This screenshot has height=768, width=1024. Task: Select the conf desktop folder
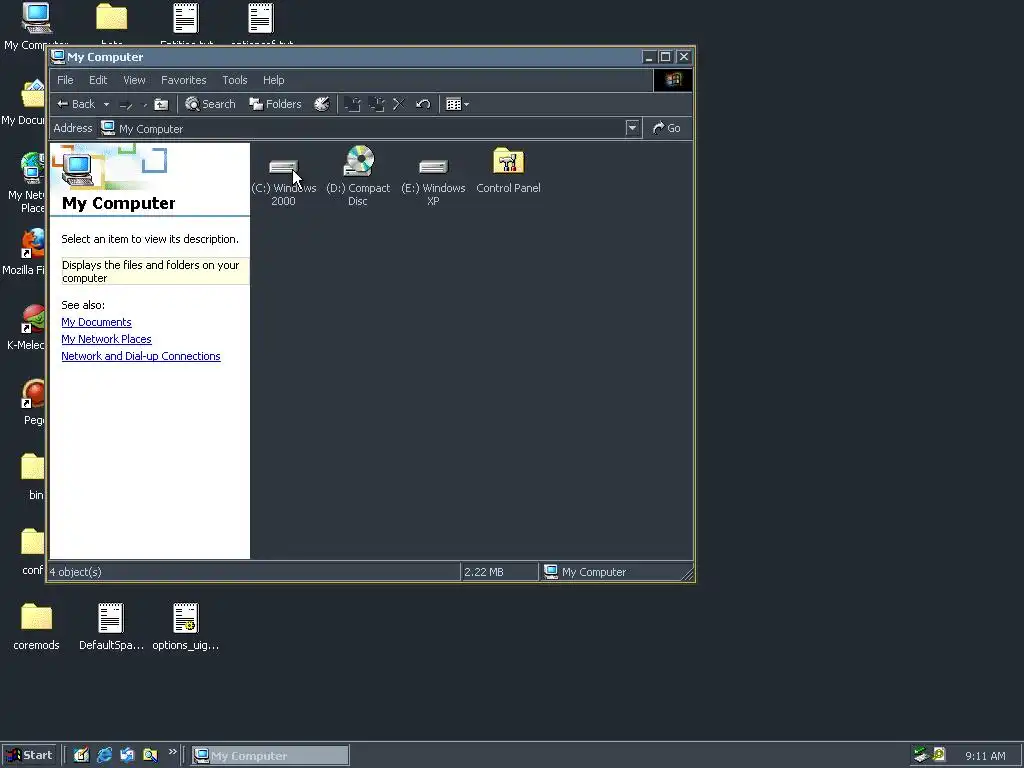coord(33,552)
